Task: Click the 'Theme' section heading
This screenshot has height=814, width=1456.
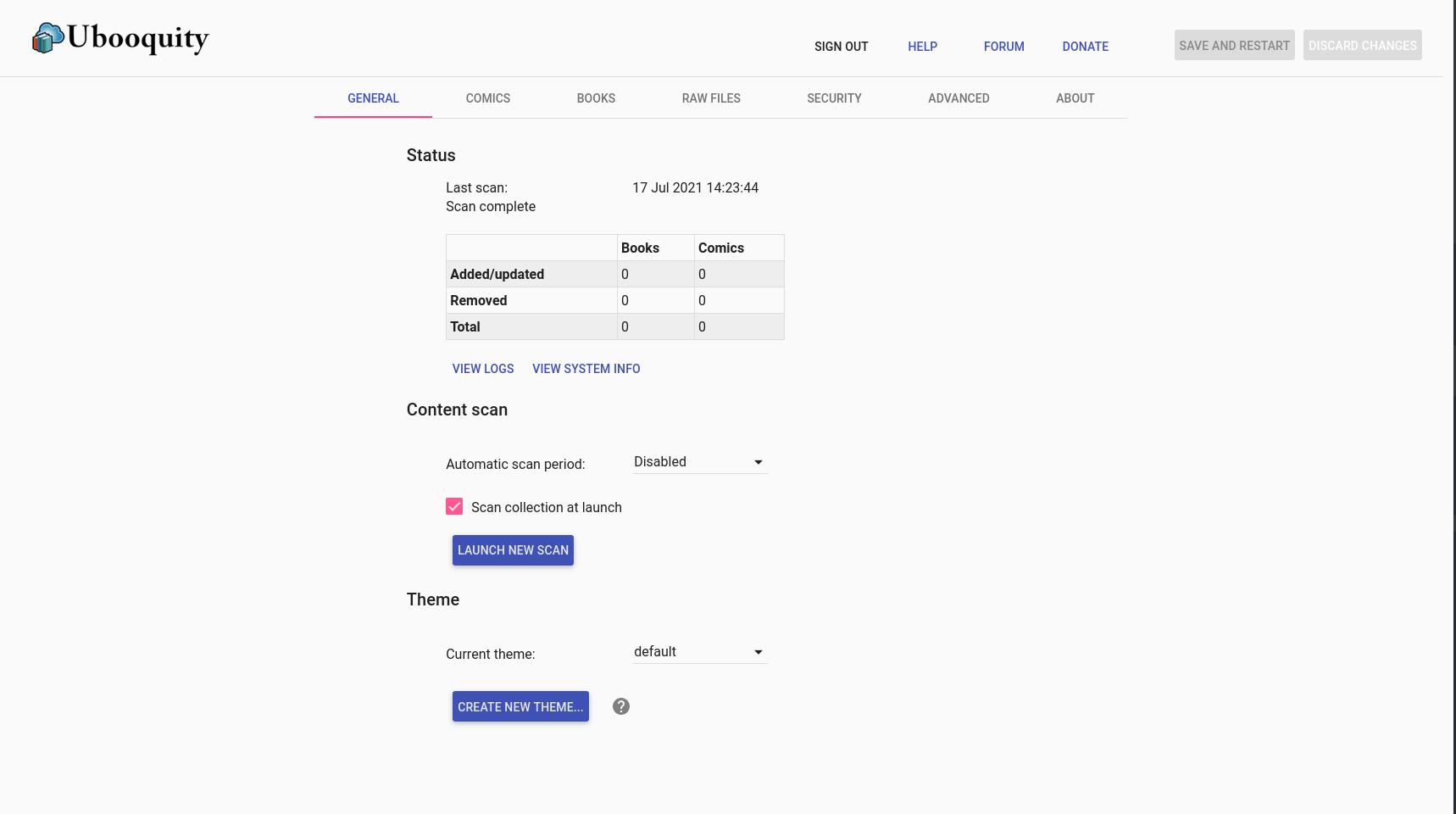Action: [x=432, y=599]
